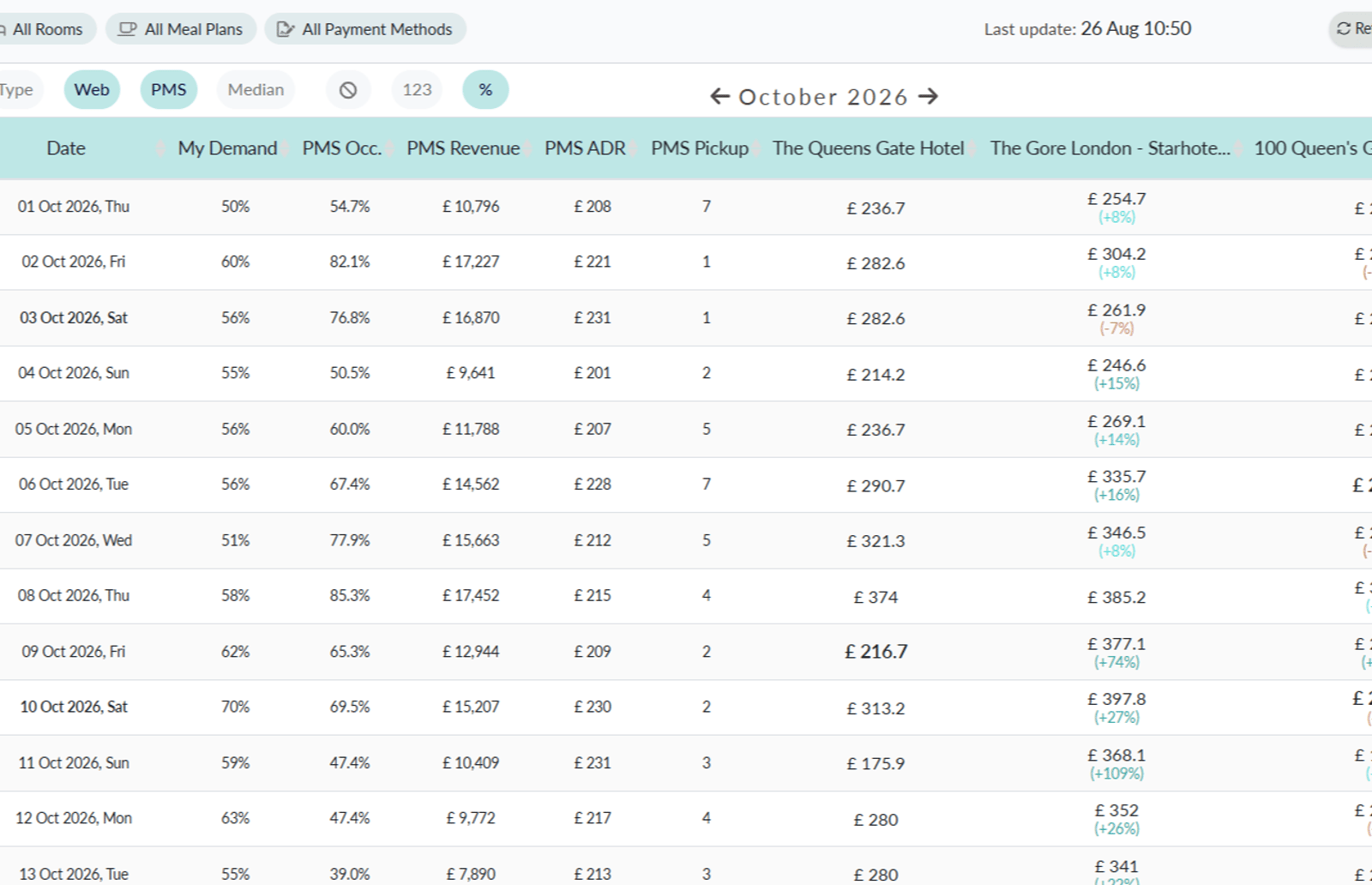Screen dimensions: 1372x885
Task: Go to the next month arrow
Action: (929, 96)
